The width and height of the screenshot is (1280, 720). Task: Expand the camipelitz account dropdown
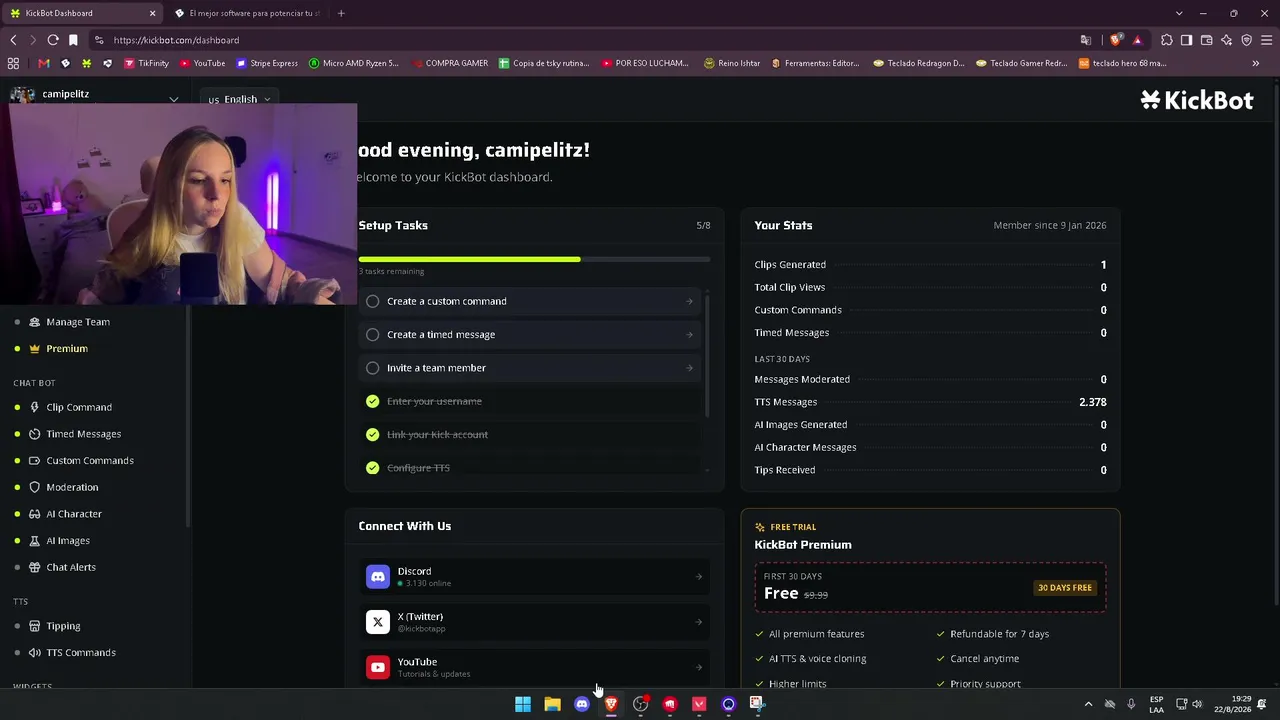[174, 99]
